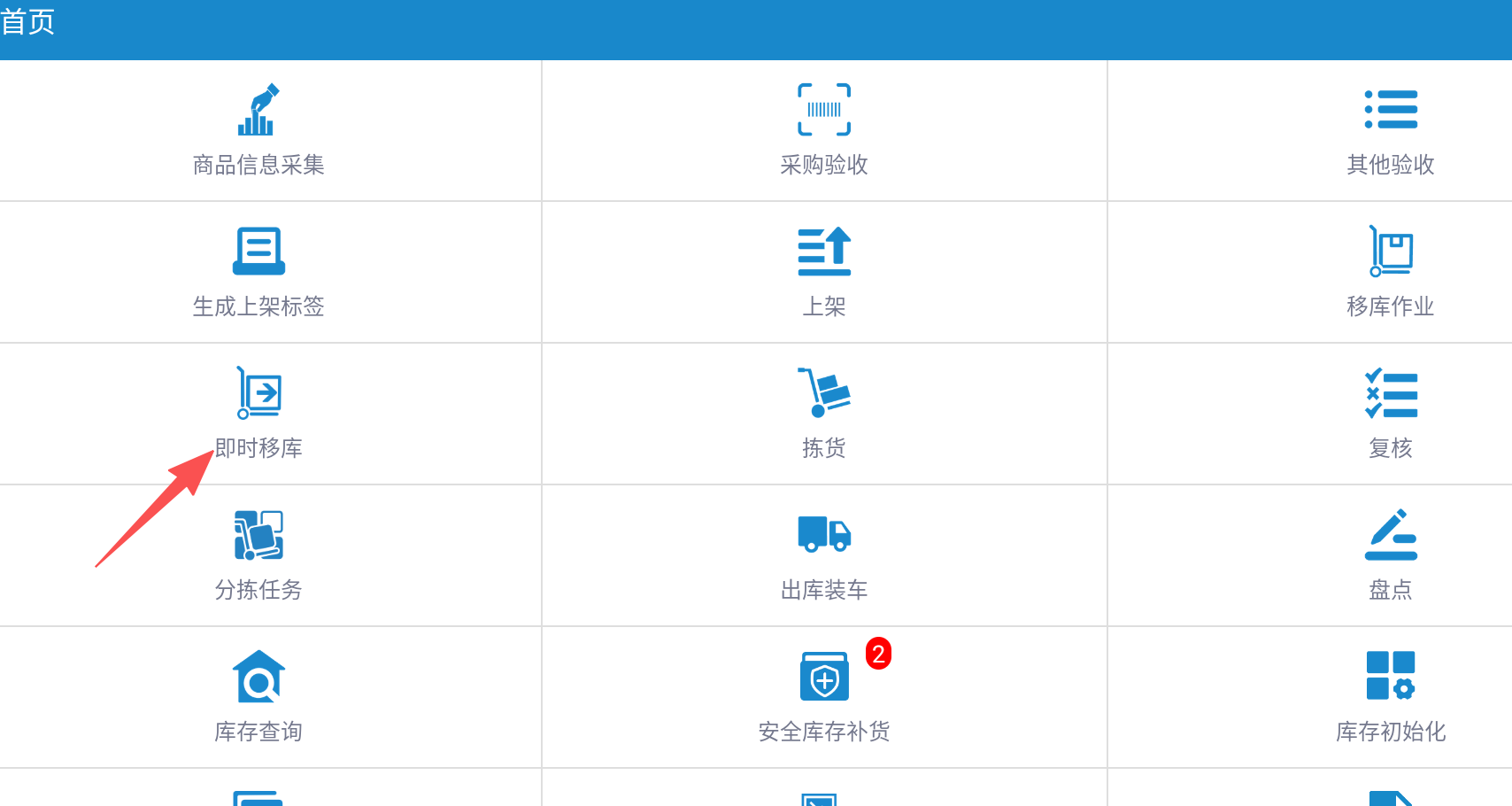The image size is (1512, 806).
Task: Open the 移库作业 cart icon
Action: [1391, 252]
